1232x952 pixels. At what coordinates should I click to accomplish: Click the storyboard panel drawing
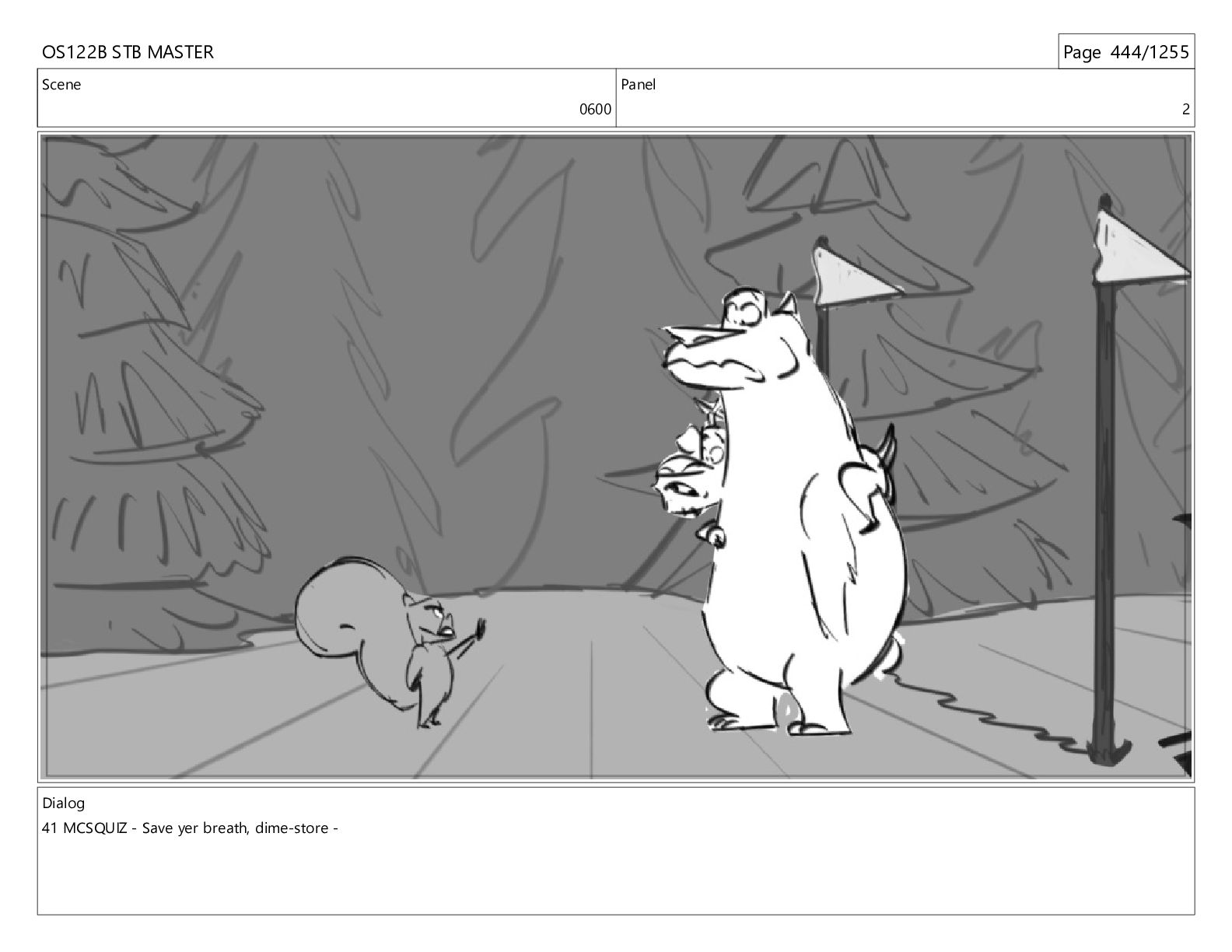pyautogui.click(x=616, y=457)
